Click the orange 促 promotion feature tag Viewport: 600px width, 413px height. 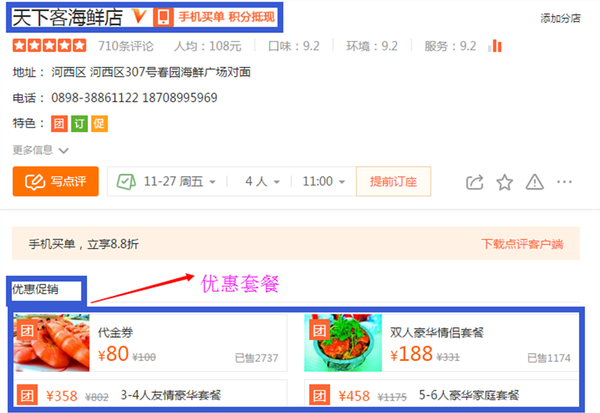99,124
